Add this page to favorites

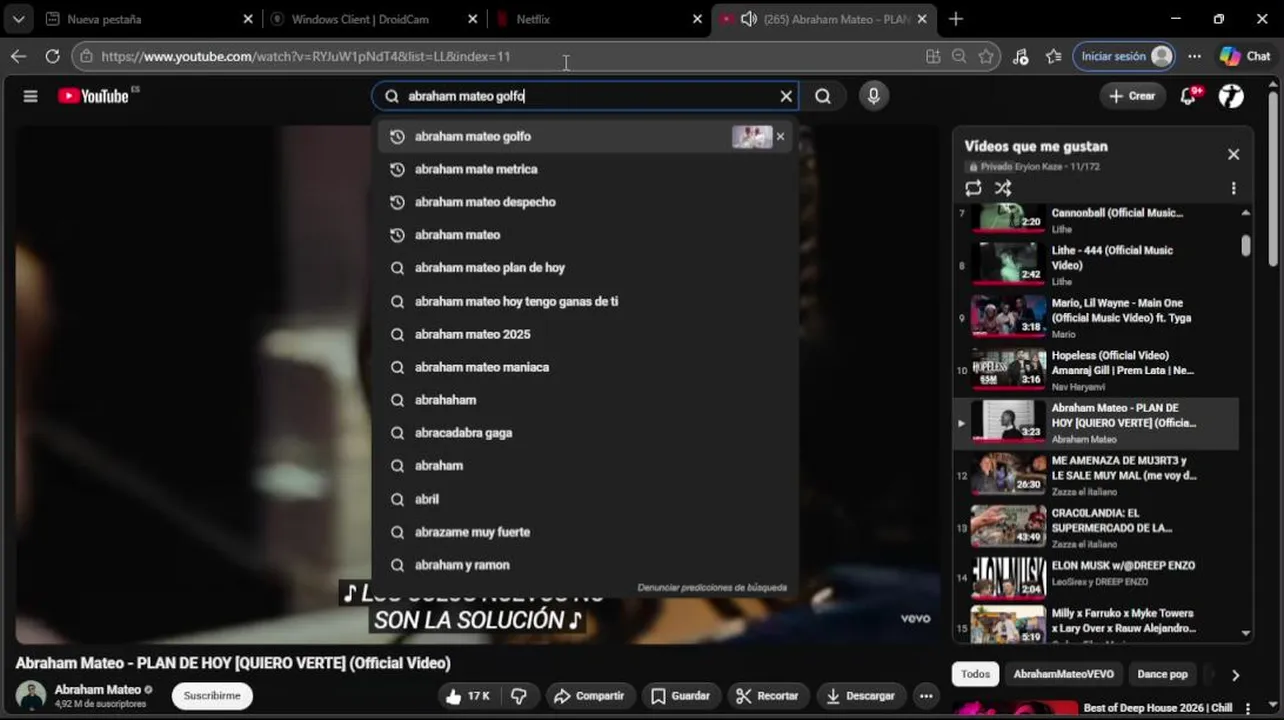click(986, 57)
